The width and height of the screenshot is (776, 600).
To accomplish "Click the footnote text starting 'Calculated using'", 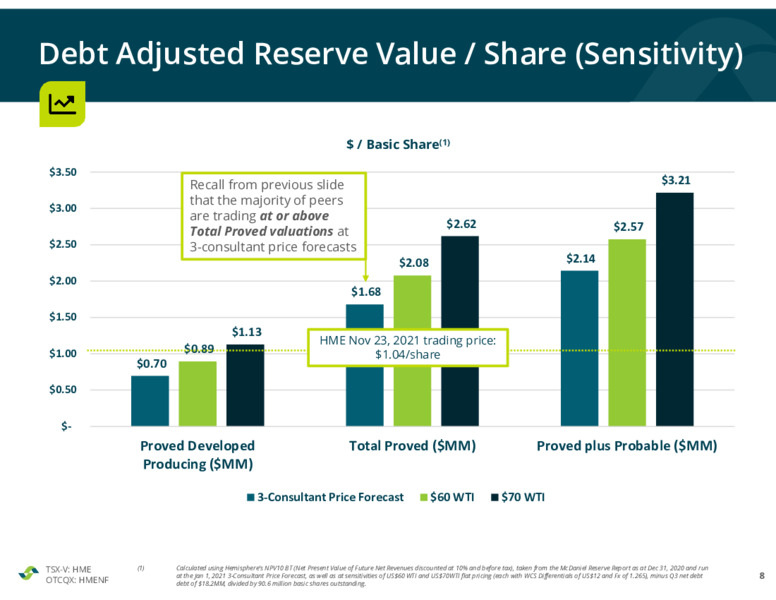I will coord(441,576).
